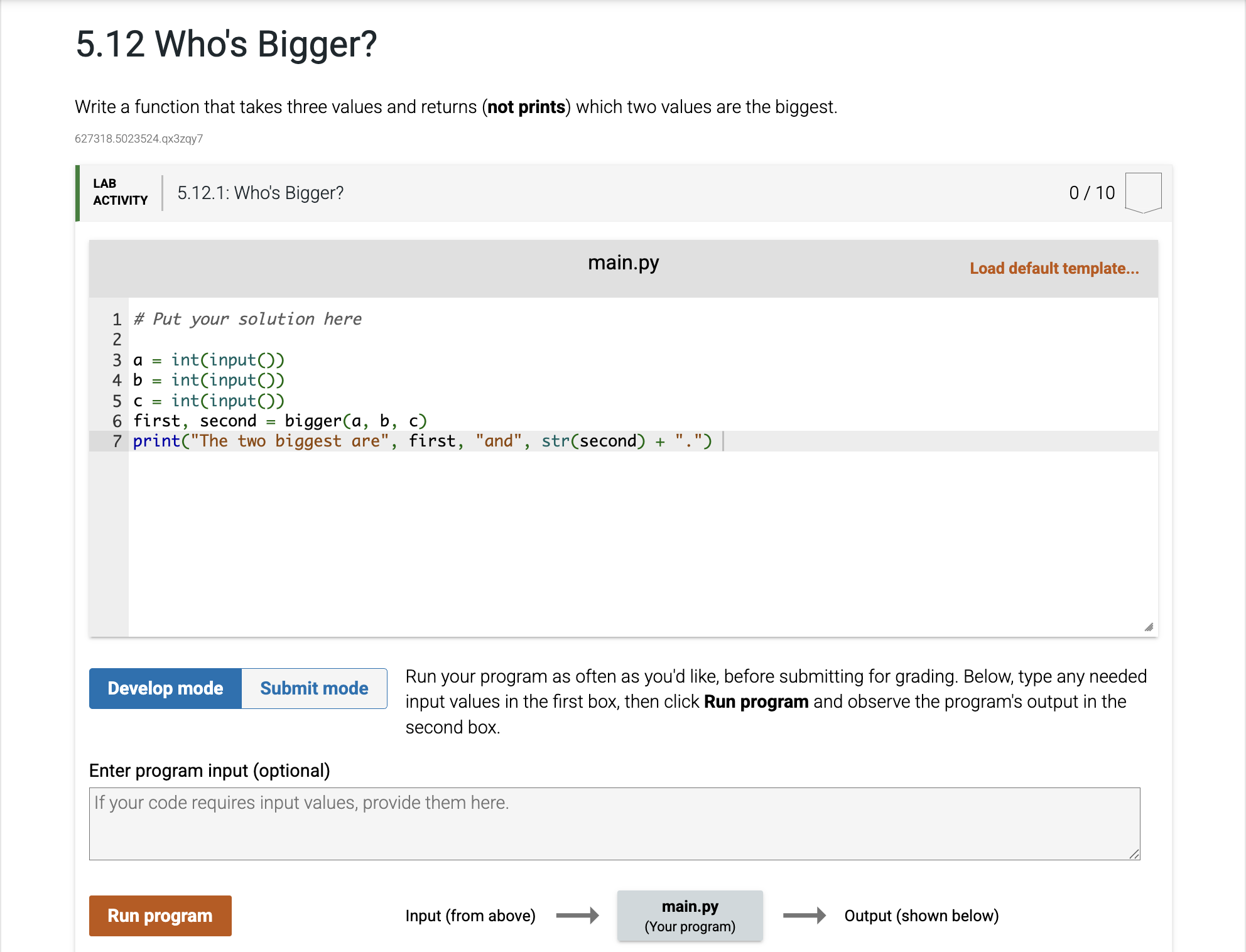
Task: Click the 'Enter program input (optional)' label
Action: pyautogui.click(x=209, y=771)
